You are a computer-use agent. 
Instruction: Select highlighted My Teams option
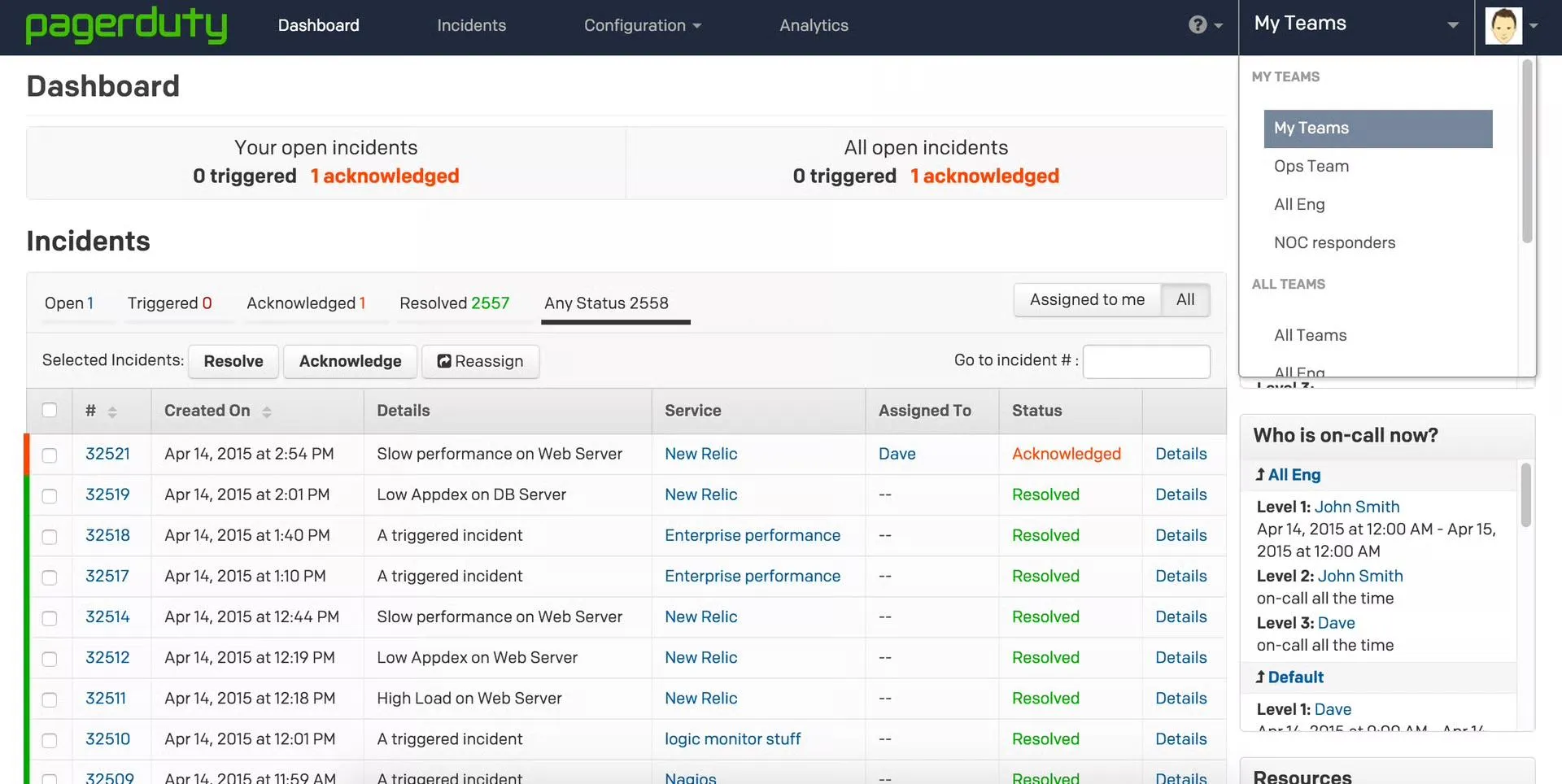point(1378,128)
